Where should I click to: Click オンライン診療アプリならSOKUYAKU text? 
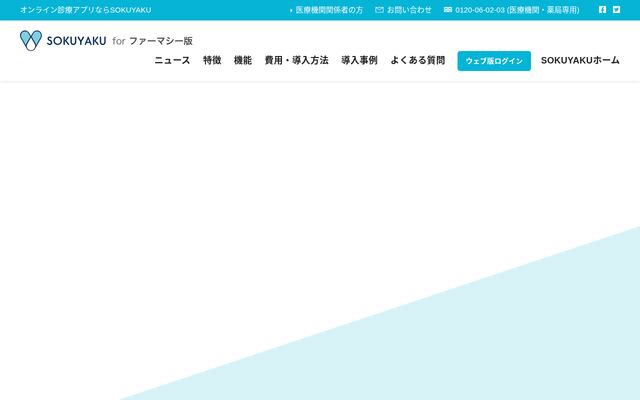[86, 10]
